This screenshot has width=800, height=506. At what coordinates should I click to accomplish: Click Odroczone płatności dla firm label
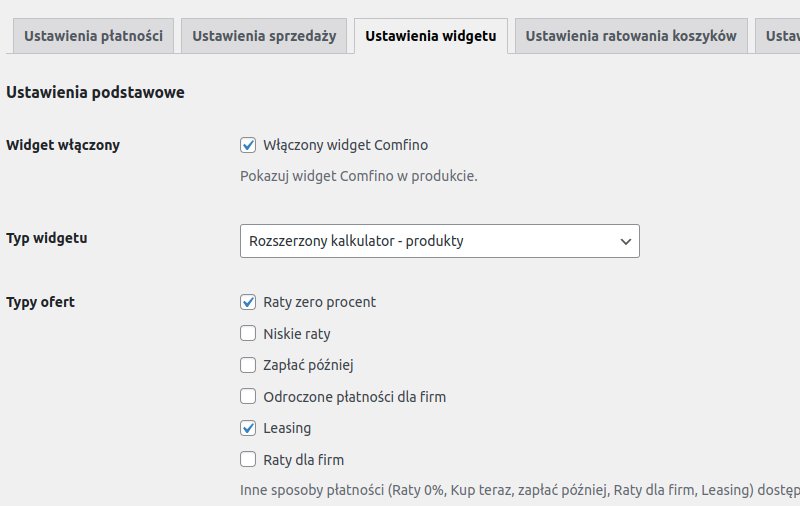point(355,397)
